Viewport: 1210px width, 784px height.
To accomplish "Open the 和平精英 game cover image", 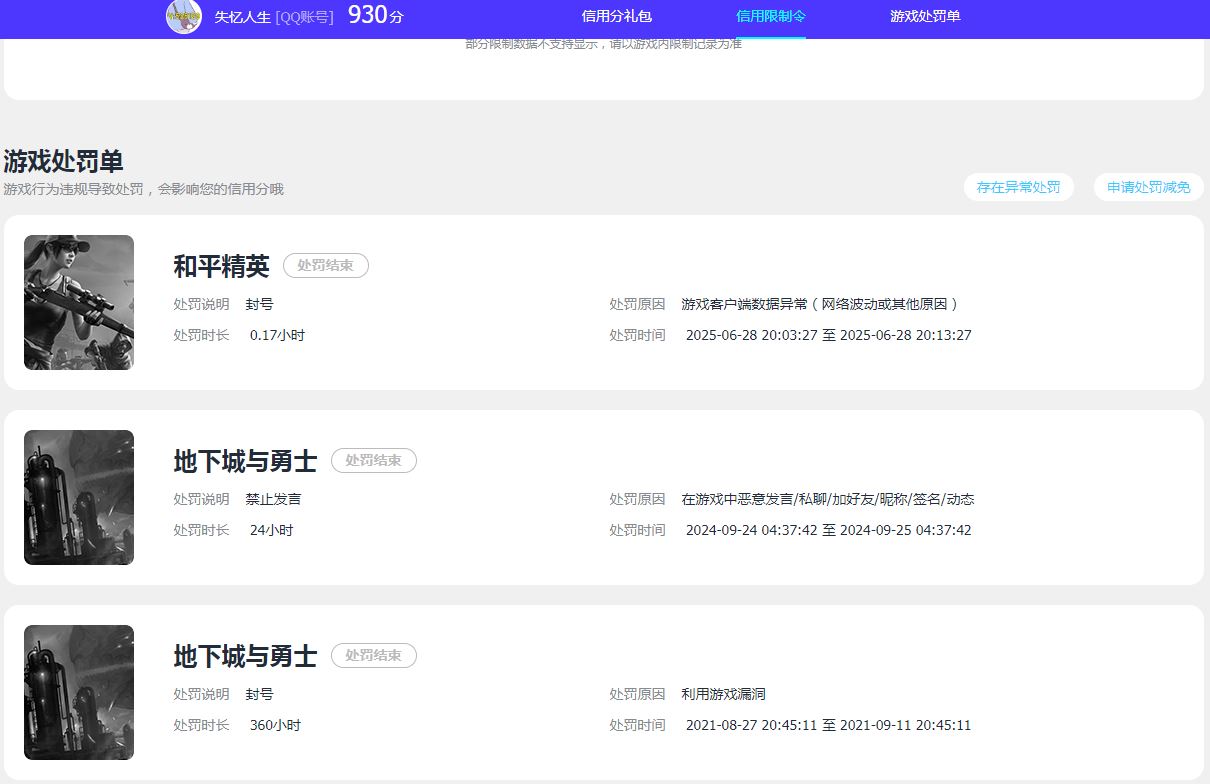I will point(79,302).
